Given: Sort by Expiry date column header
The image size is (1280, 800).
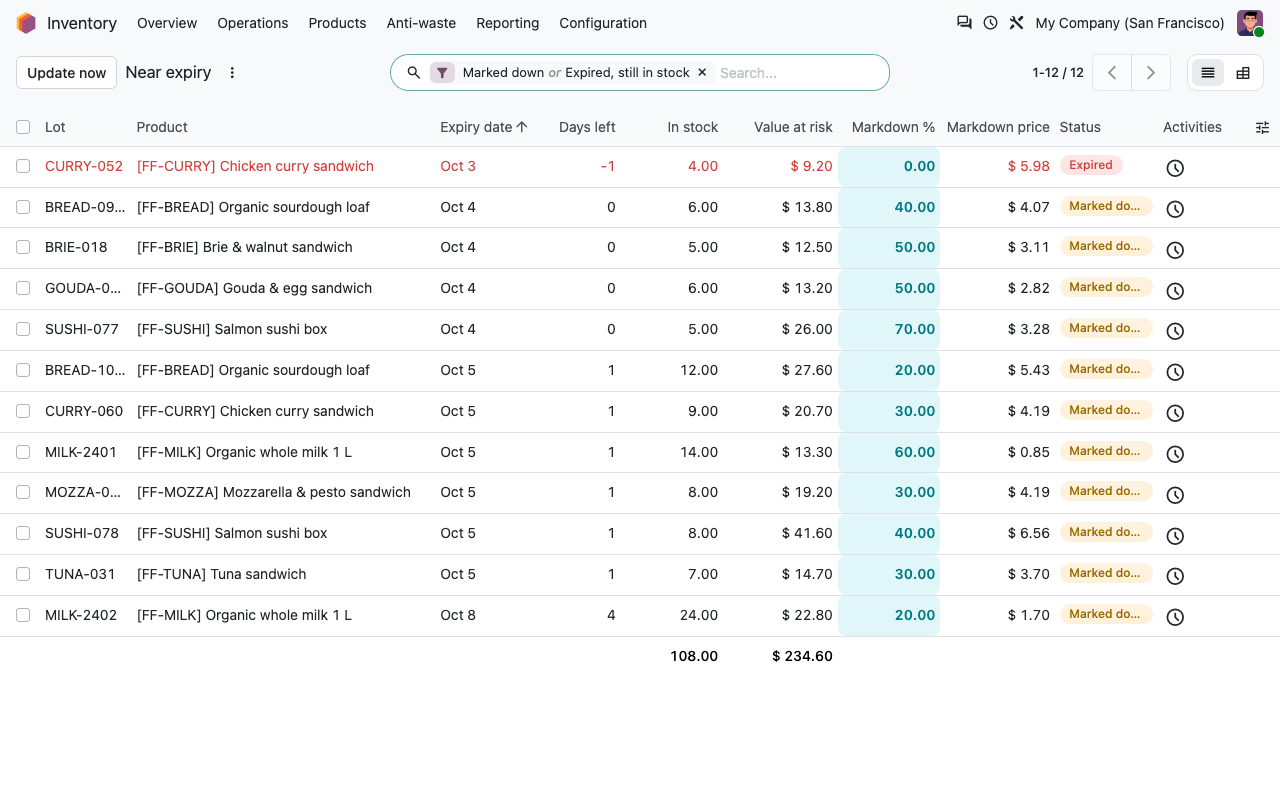Looking at the screenshot, I should tap(484, 127).
